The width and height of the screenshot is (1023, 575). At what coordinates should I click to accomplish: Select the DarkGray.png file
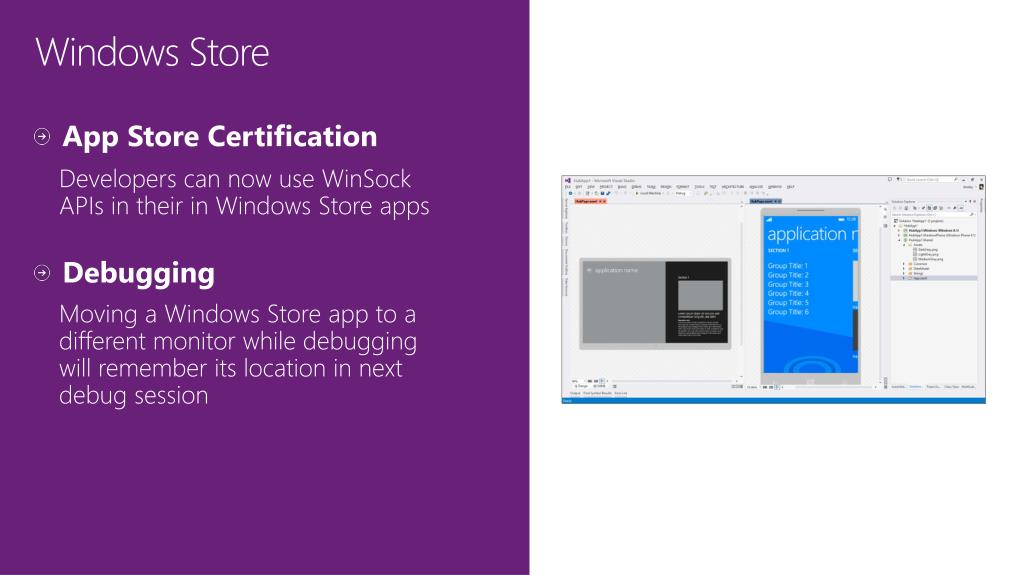pyautogui.click(x=927, y=249)
